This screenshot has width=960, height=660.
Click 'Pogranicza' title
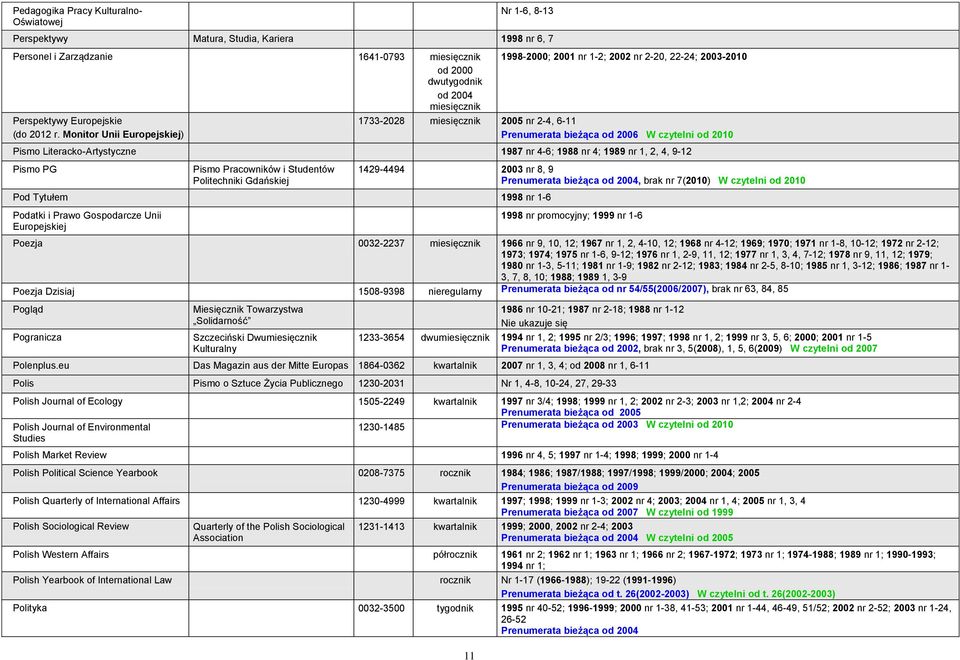coord(37,338)
